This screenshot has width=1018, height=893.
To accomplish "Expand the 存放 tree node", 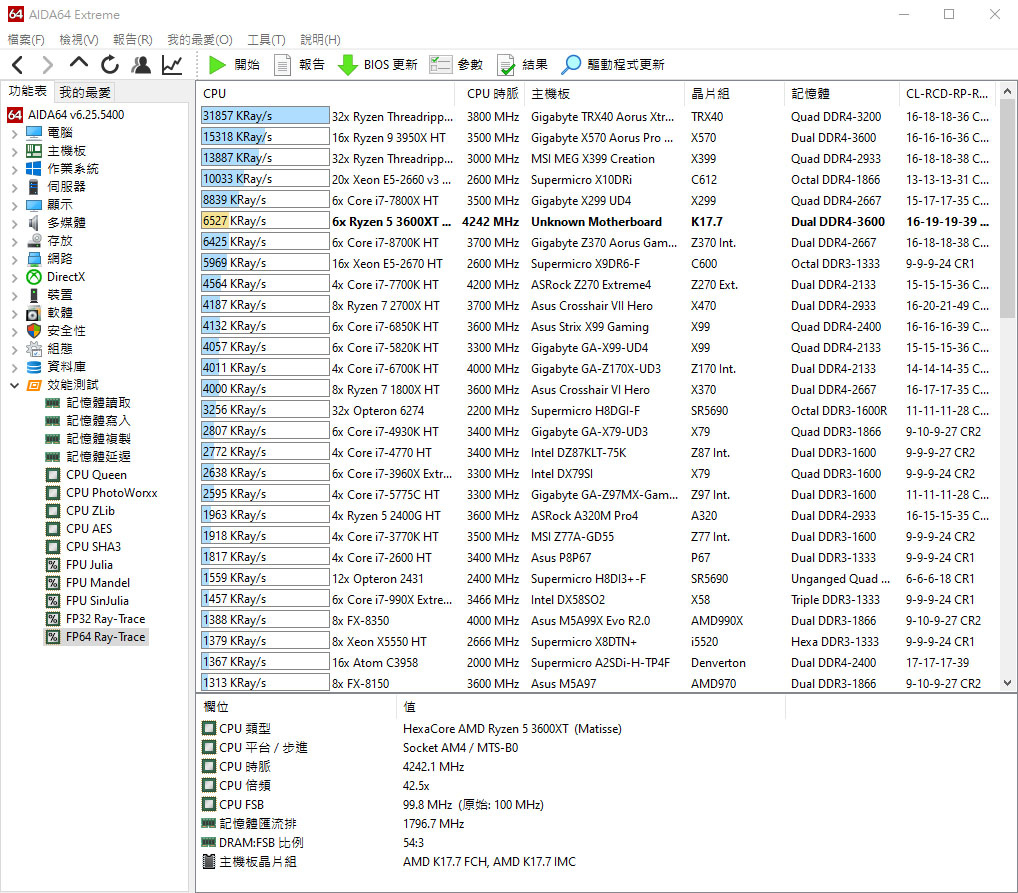I will [x=14, y=241].
